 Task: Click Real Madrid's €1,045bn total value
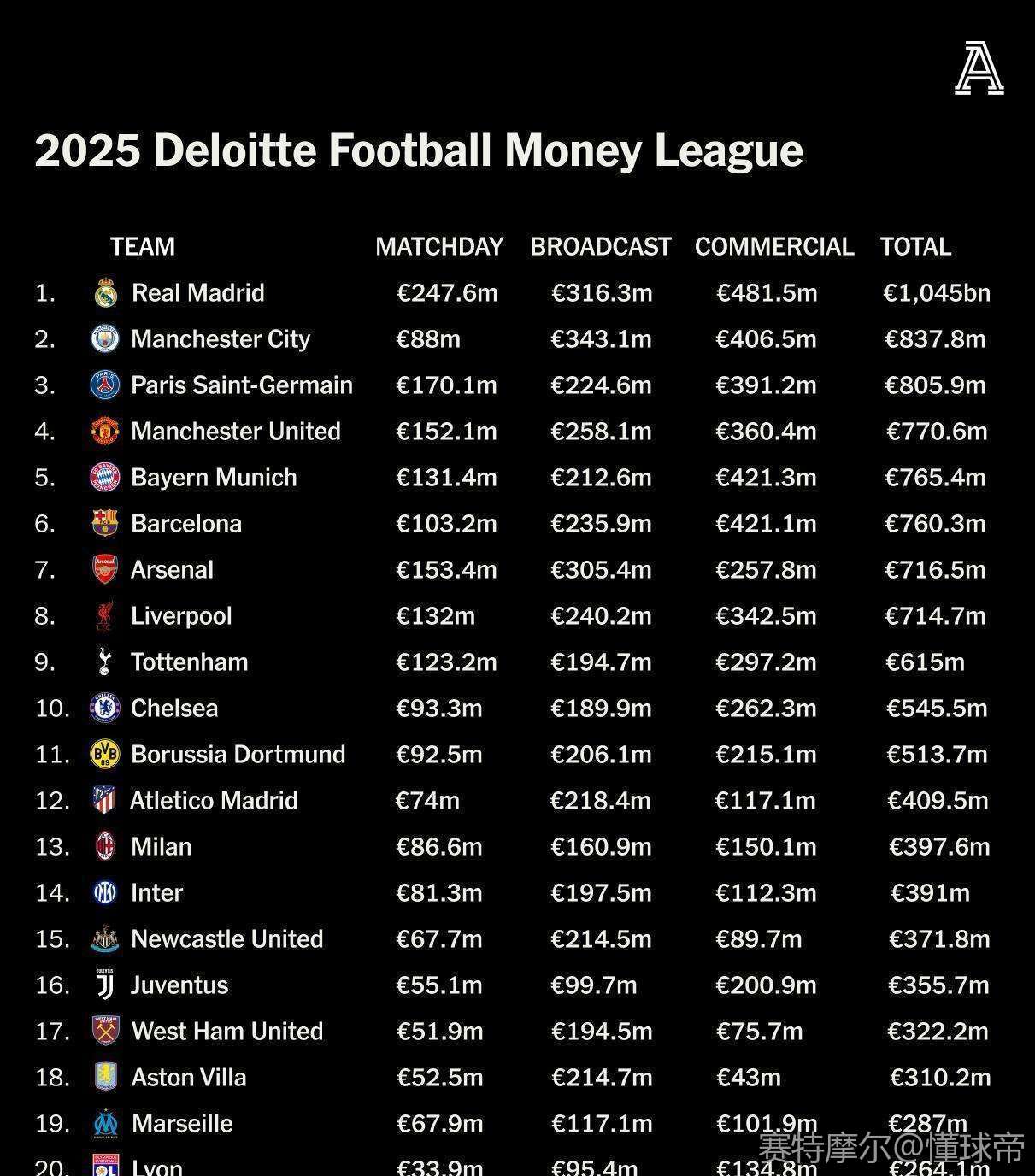pyautogui.click(x=937, y=293)
